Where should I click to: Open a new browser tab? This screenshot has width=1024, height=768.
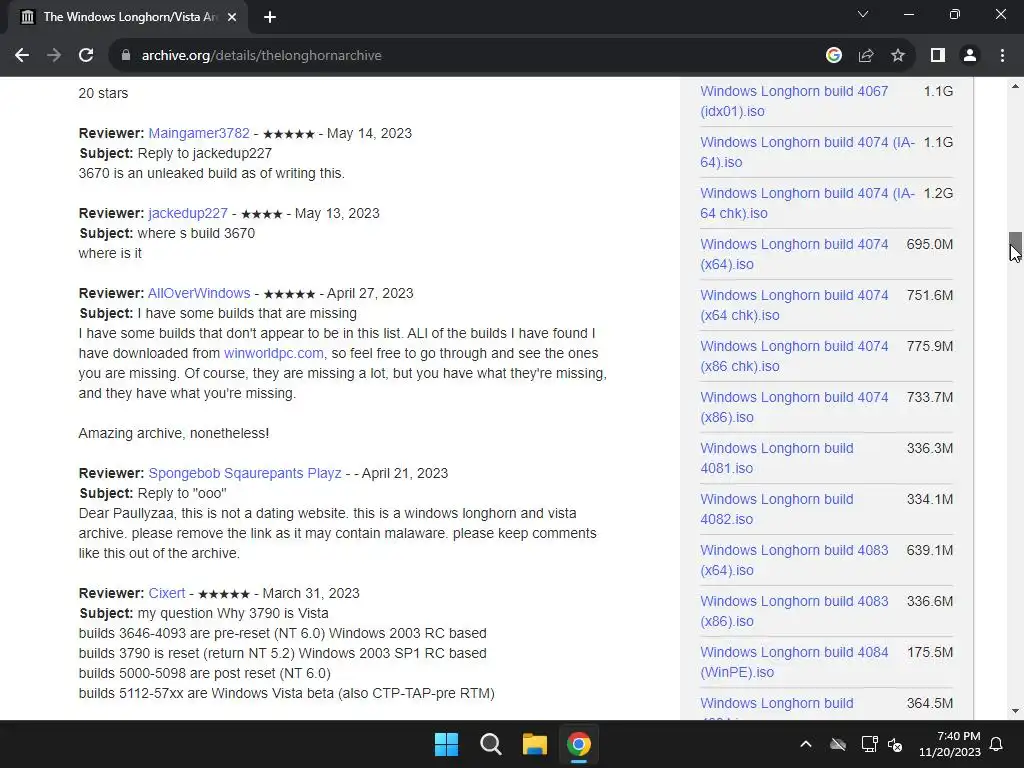click(270, 17)
